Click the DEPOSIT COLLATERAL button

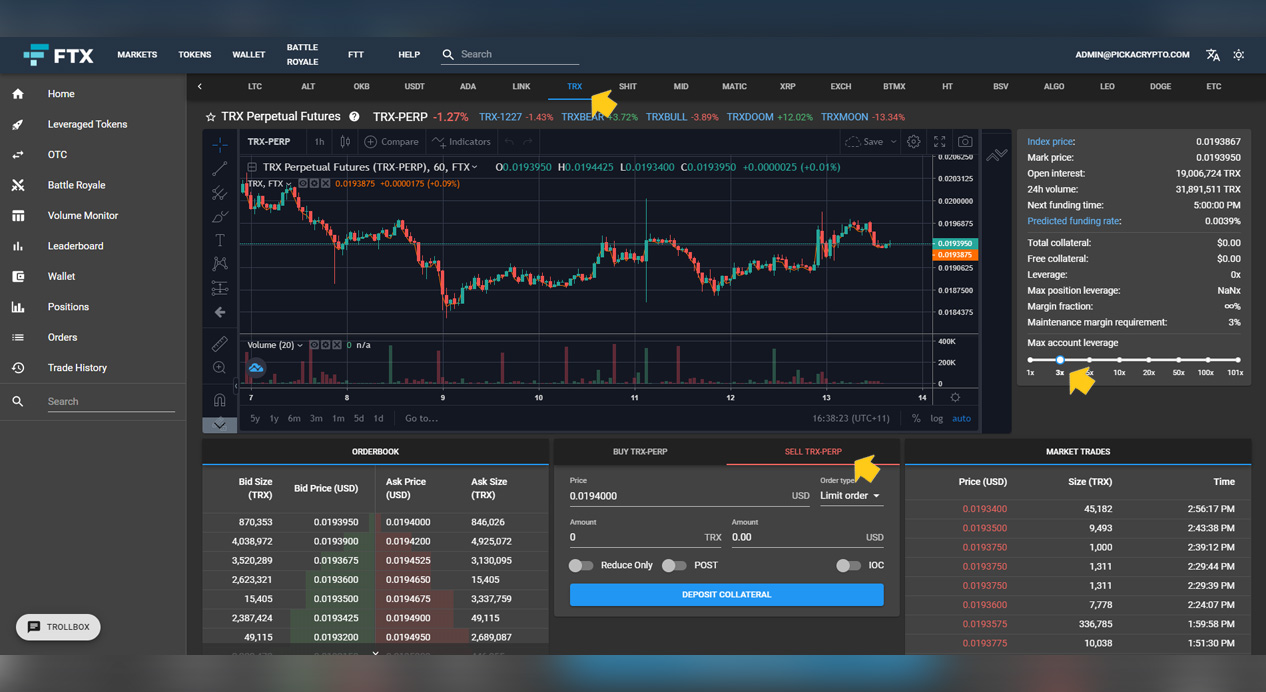726,594
